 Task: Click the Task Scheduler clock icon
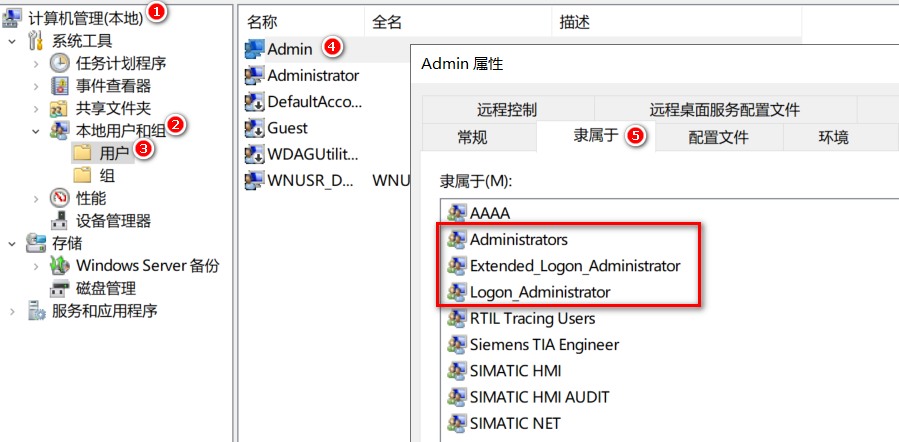tap(60, 63)
